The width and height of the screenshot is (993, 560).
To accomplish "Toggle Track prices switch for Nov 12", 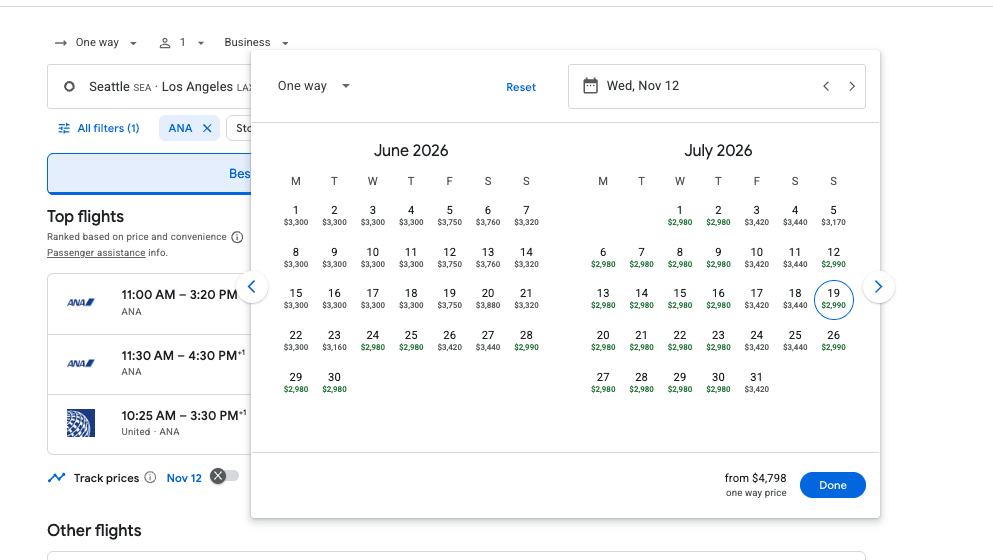I will (x=225, y=477).
